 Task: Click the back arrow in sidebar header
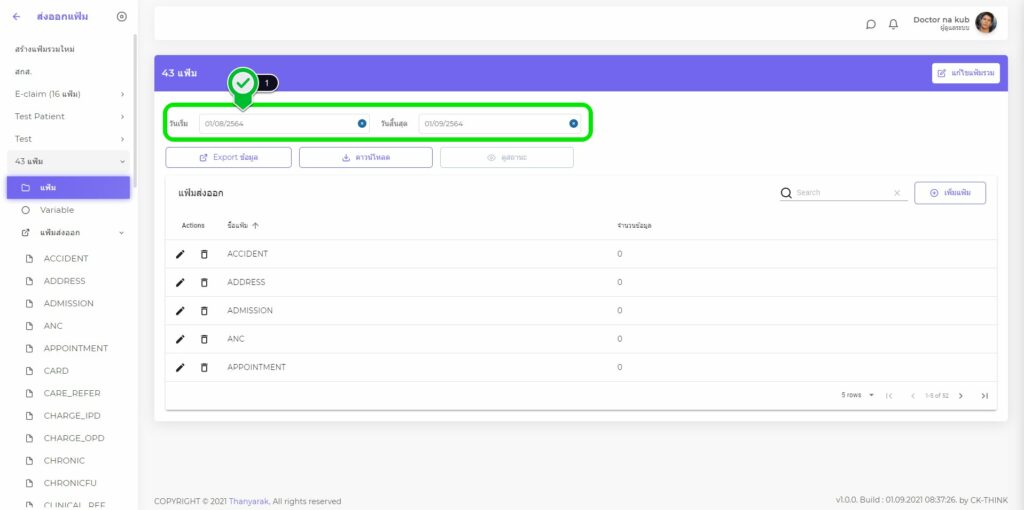(x=16, y=17)
